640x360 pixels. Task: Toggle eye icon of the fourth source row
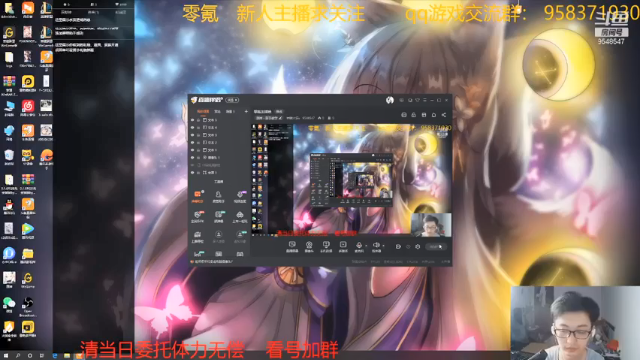click(193, 142)
